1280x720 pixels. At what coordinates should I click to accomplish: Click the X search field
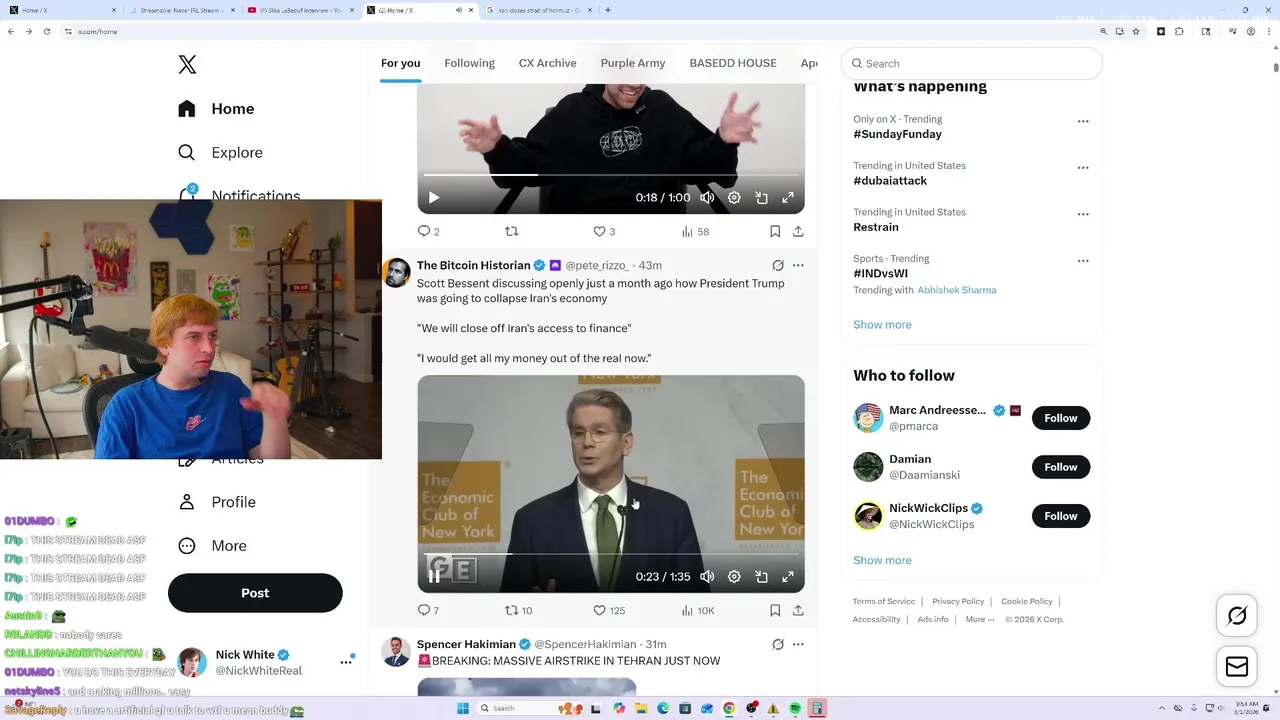point(971,63)
